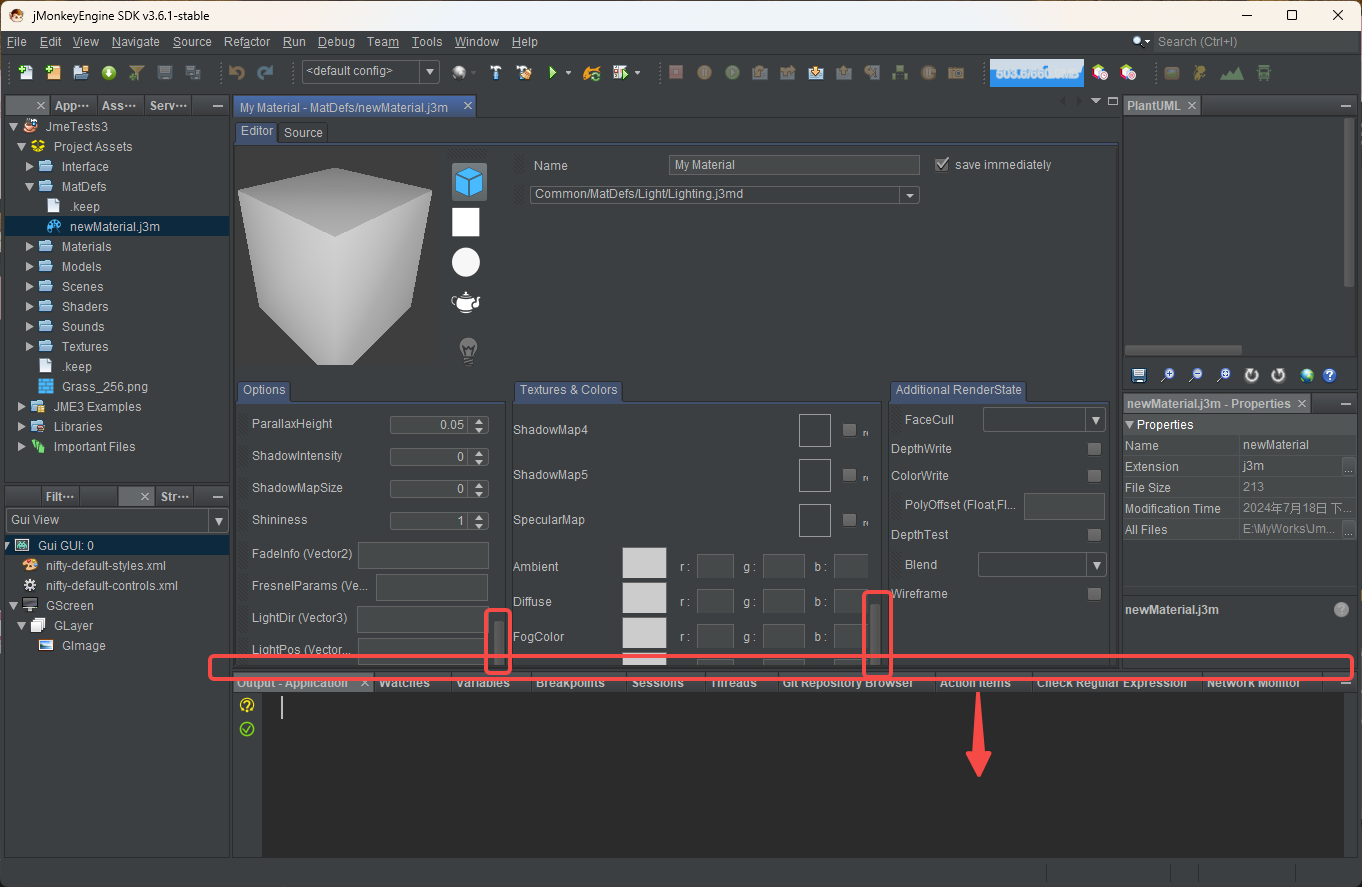
Task: Click the FadeInfo (Vector2) input field
Action: pos(423,555)
